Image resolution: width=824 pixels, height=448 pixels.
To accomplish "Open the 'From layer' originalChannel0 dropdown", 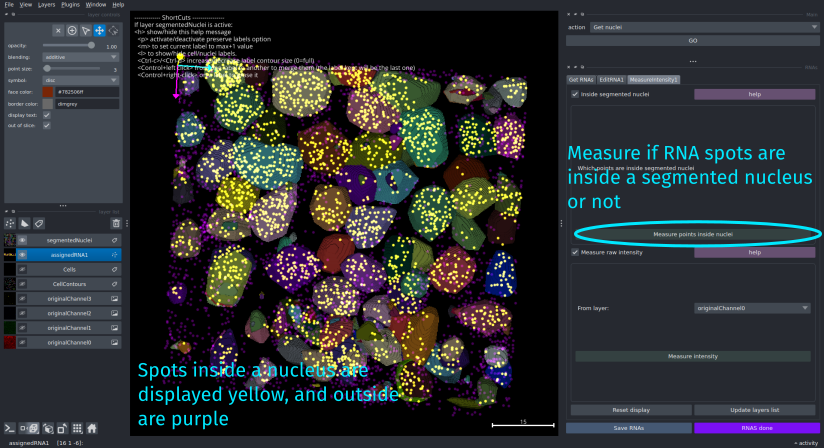I will (752, 308).
